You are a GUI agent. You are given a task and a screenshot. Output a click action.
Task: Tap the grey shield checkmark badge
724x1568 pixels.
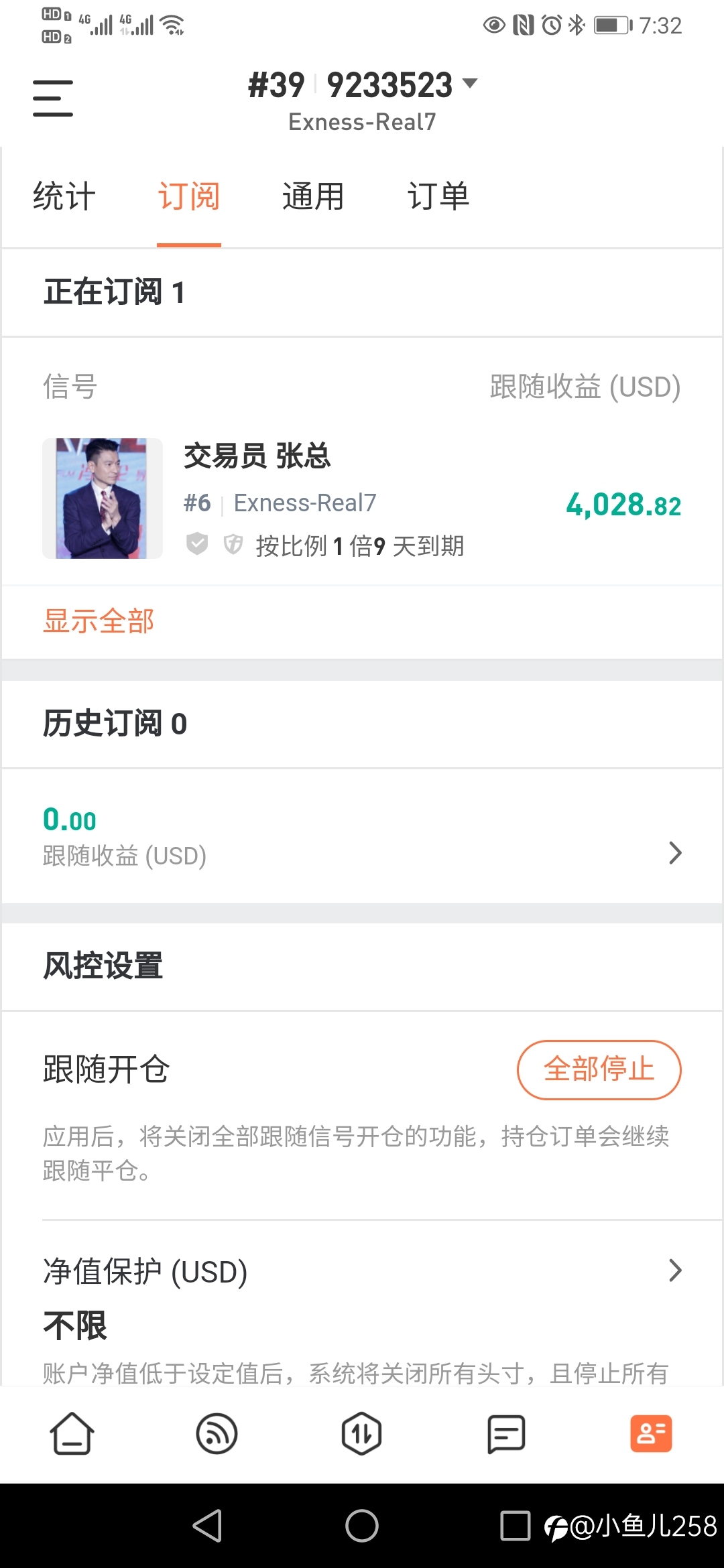tap(197, 544)
